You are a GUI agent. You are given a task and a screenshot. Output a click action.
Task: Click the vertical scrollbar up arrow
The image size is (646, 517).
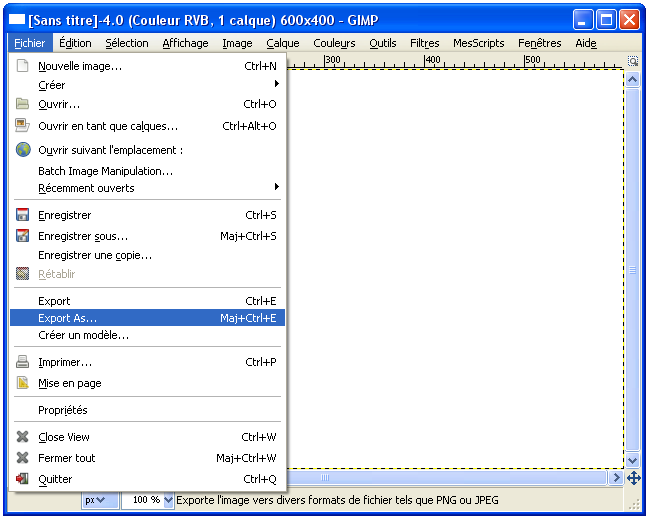click(x=632, y=79)
